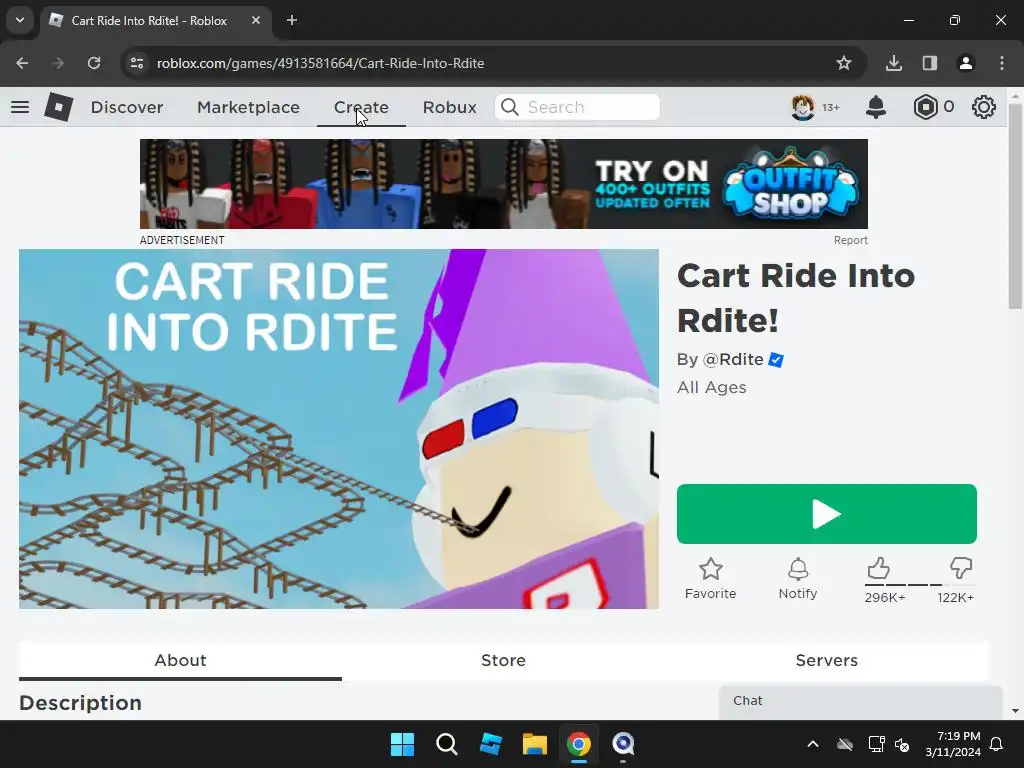Focus the Roblox search field
This screenshot has width=1024, height=768.
(x=577, y=107)
